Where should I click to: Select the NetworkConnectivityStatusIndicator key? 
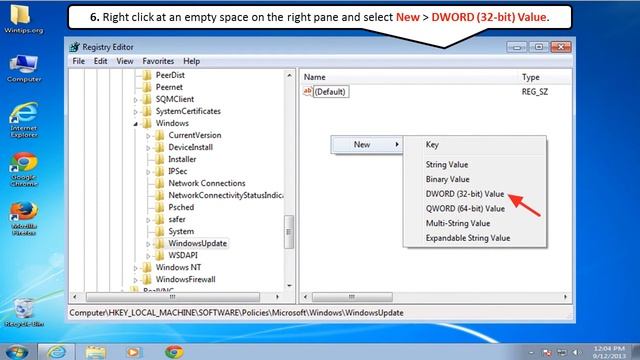click(x=226, y=196)
